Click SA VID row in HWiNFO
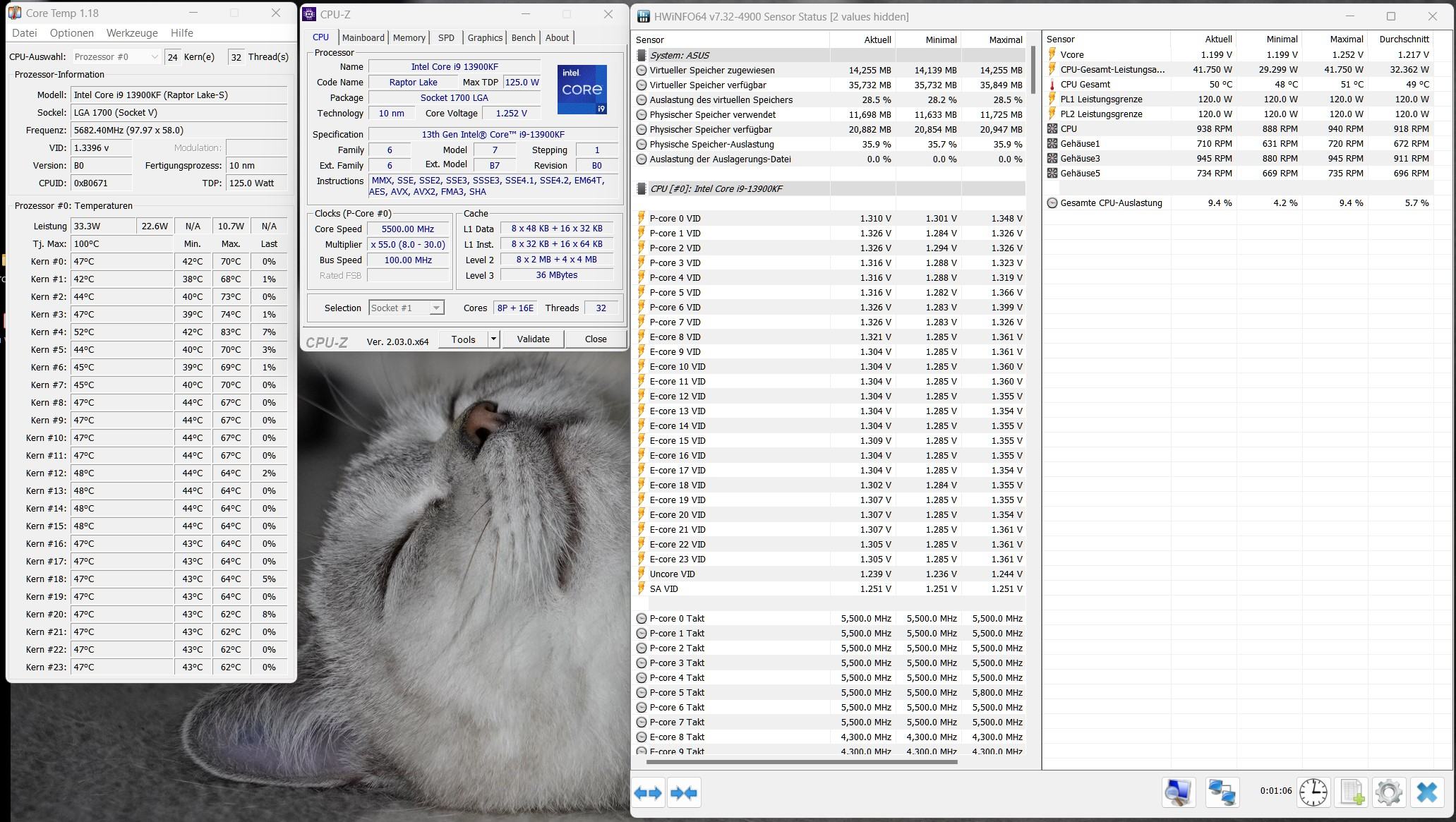 coord(831,588)
